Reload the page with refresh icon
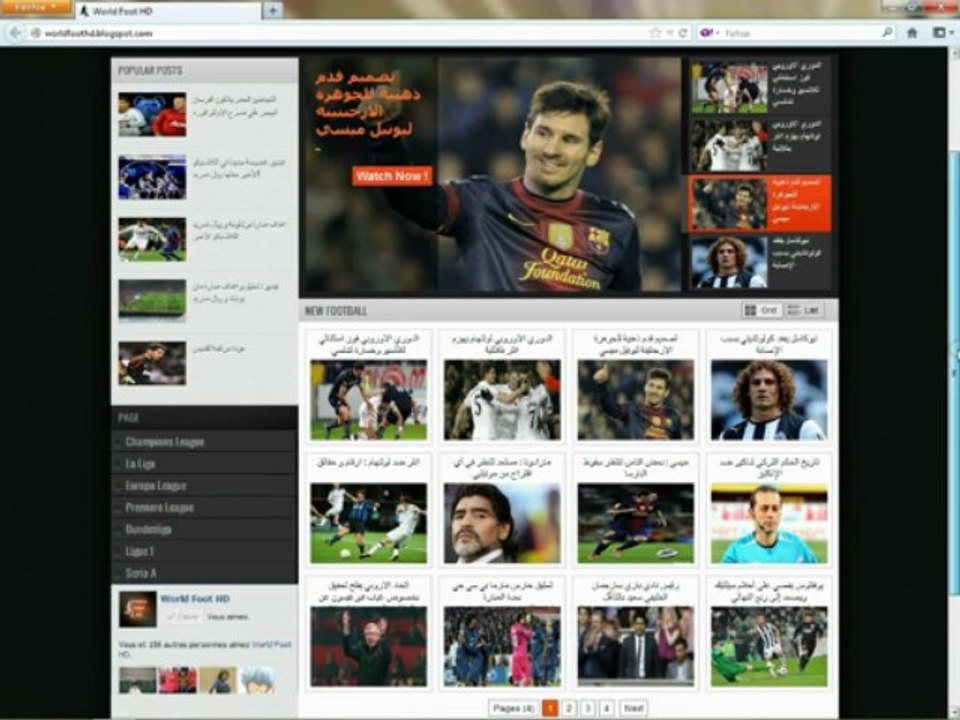960x720 pixels. click(683, 33)
